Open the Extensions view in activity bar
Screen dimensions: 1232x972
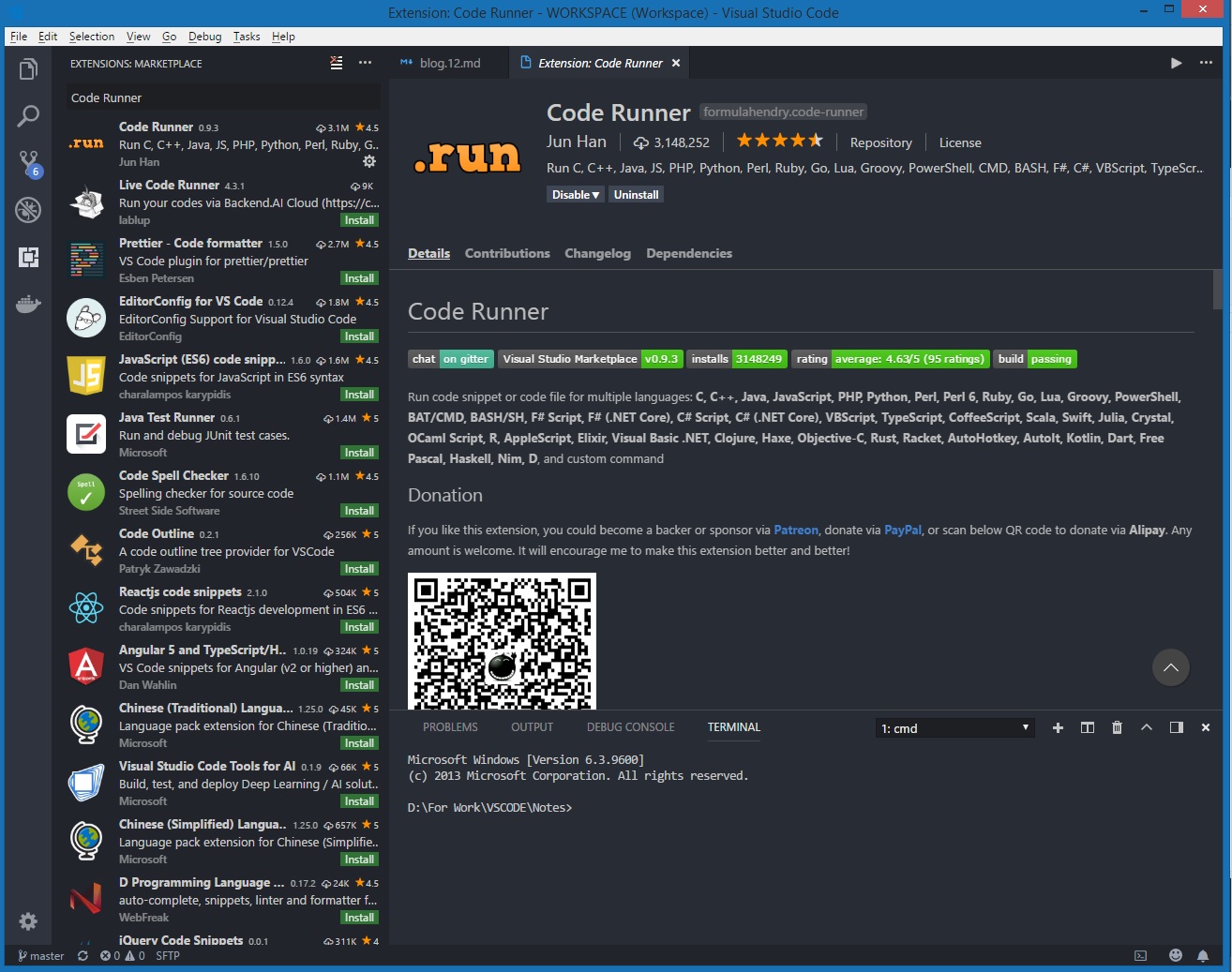click(28, 257)
